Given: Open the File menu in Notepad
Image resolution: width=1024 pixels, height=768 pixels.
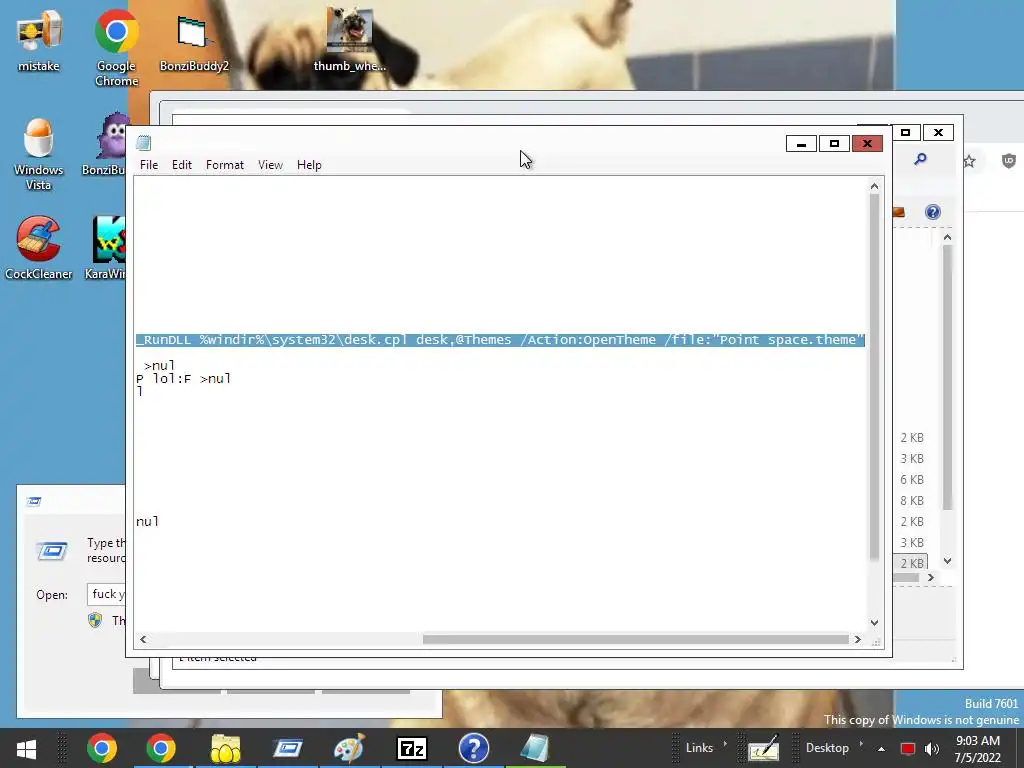Looking at the screenshot, I should tap(149, 165).
